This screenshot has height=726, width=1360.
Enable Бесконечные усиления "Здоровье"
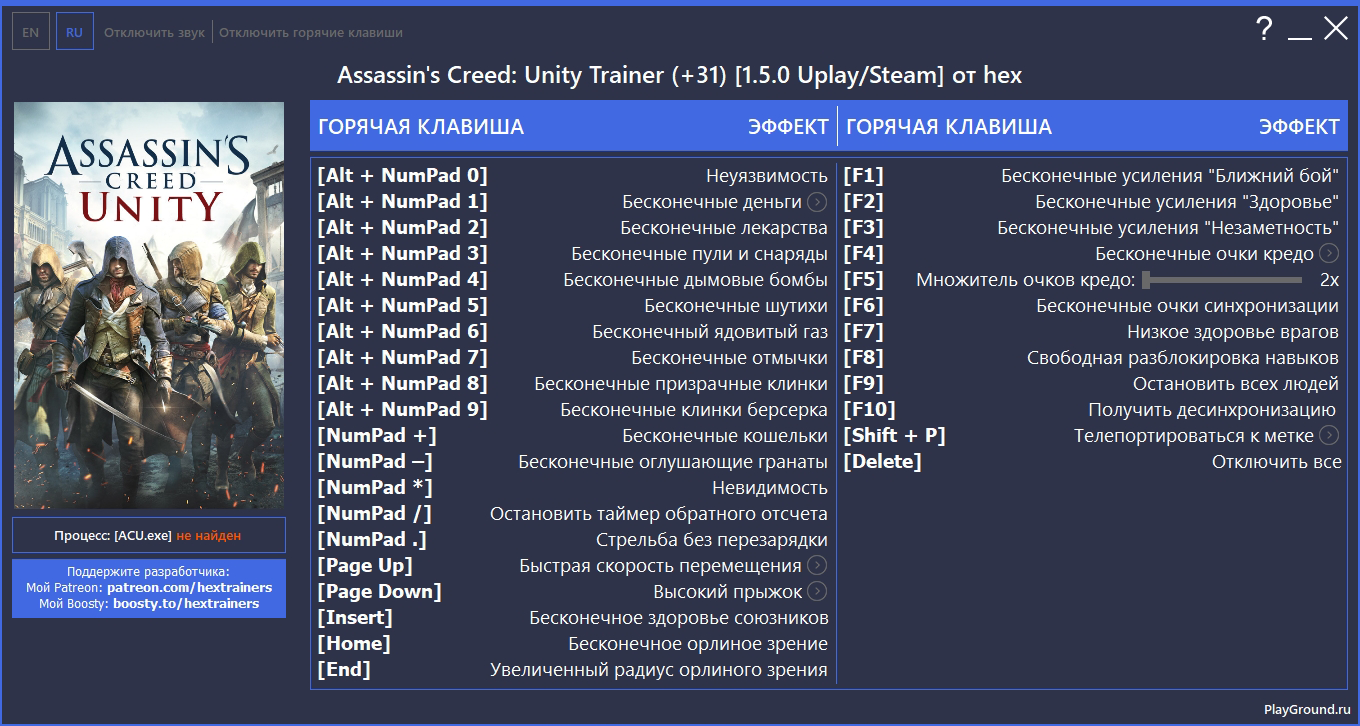tap(1187, 202)
